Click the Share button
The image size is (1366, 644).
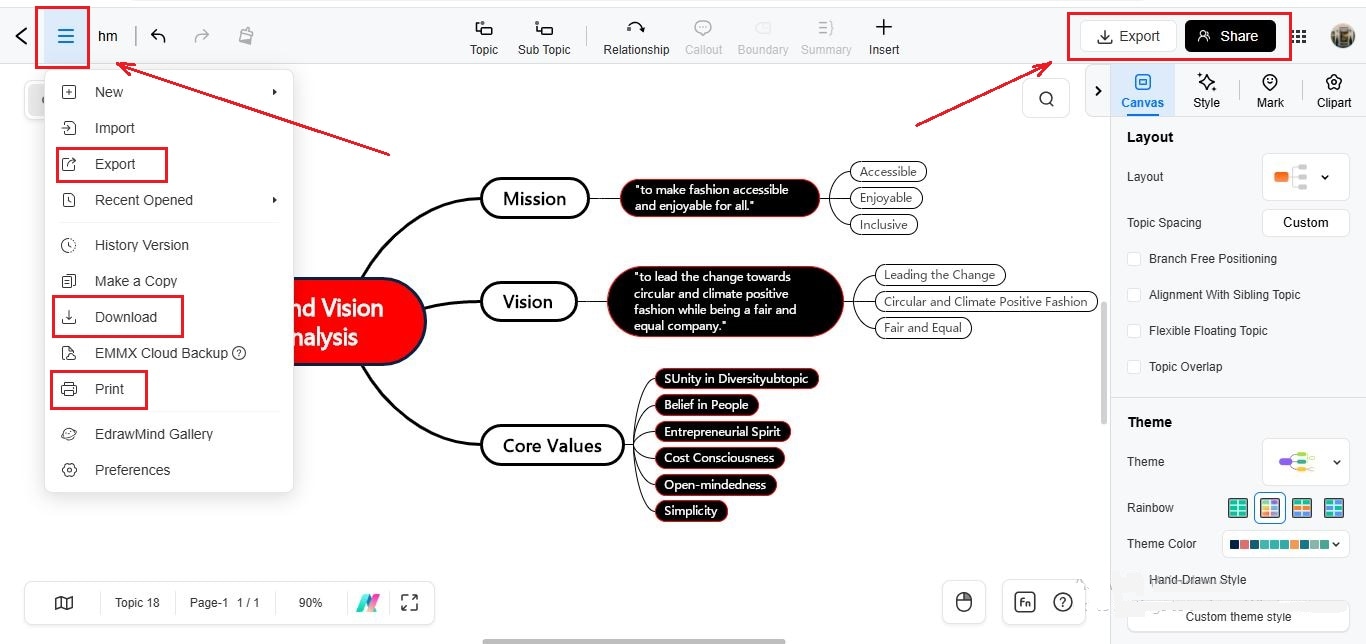coord(1230,36)
